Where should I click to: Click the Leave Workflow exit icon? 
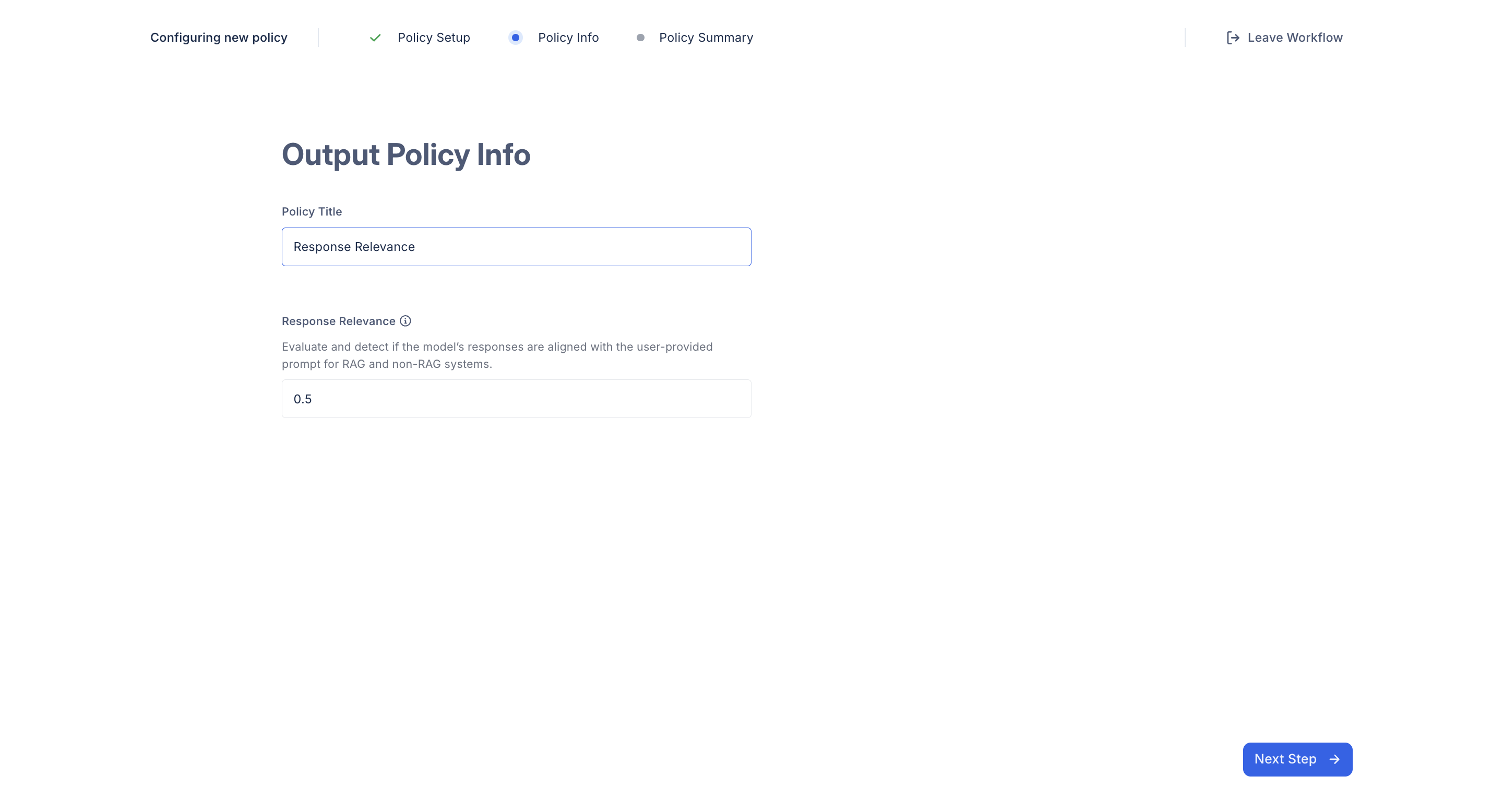click(x=1232, y=38)
